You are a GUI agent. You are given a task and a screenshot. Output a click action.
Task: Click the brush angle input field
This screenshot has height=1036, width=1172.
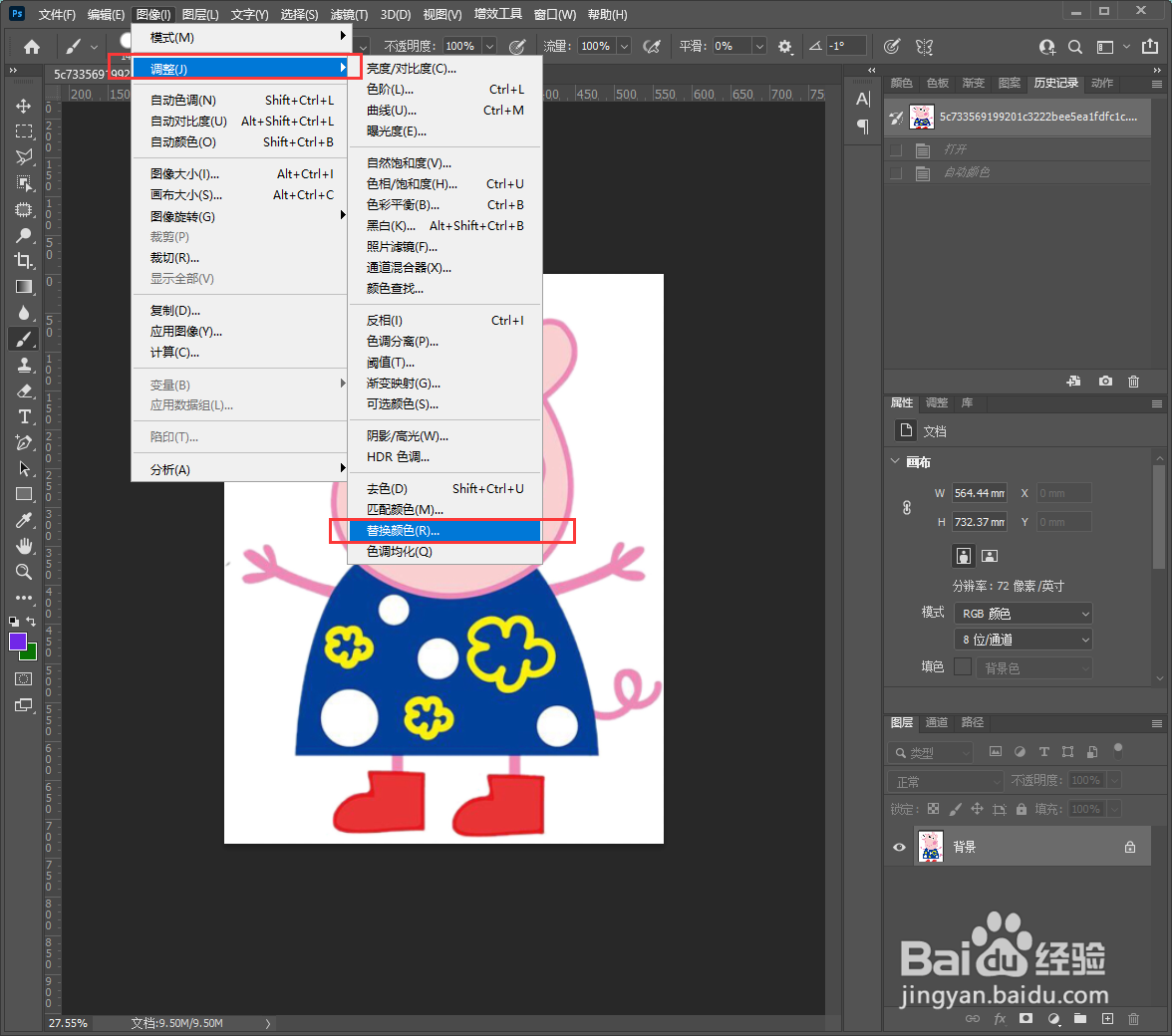(x=846, y=46)
